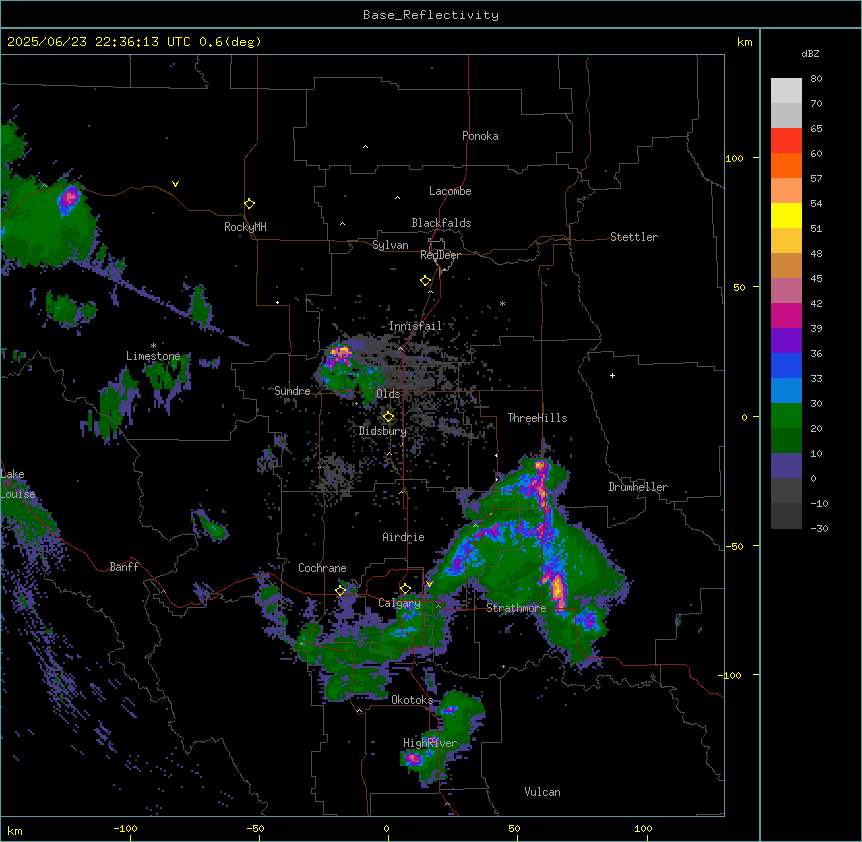Click the dBZ legend heading

point(810,53)
